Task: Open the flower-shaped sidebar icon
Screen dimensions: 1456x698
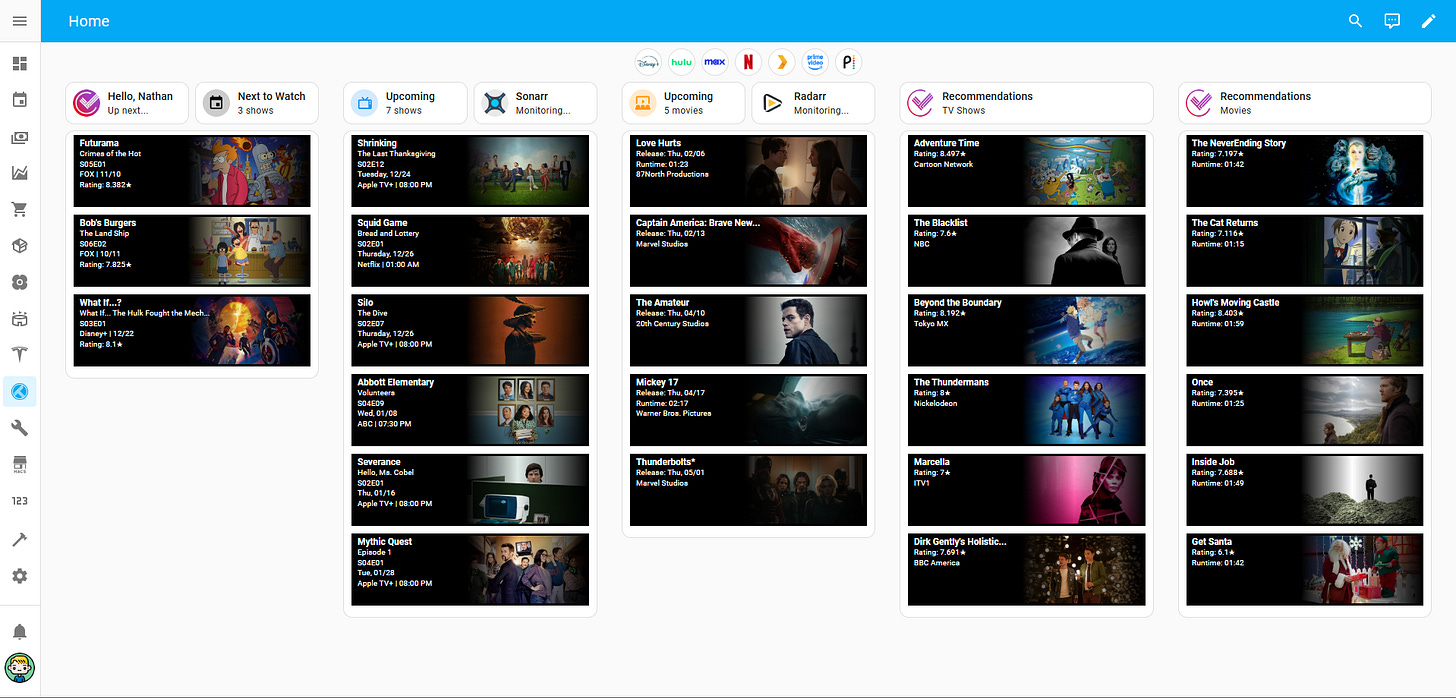Action: coord(20,283)
